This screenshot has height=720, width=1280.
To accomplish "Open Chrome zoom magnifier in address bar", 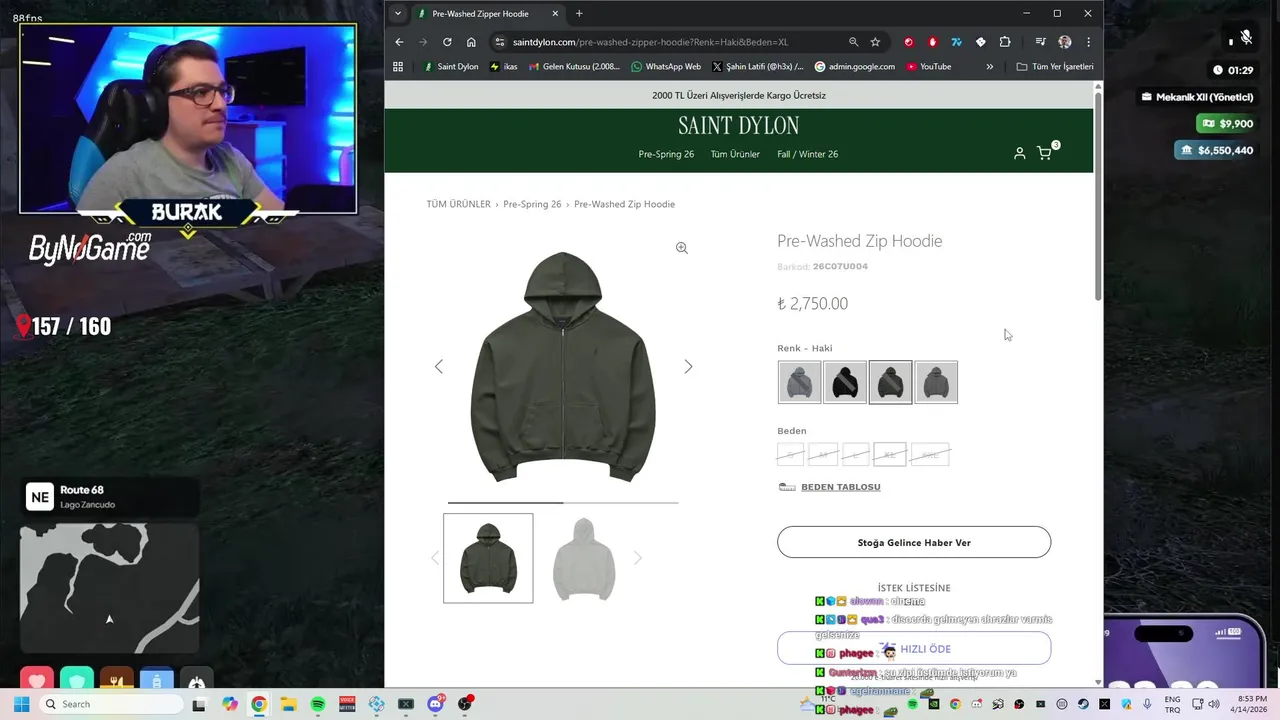I will coord(853,42).
